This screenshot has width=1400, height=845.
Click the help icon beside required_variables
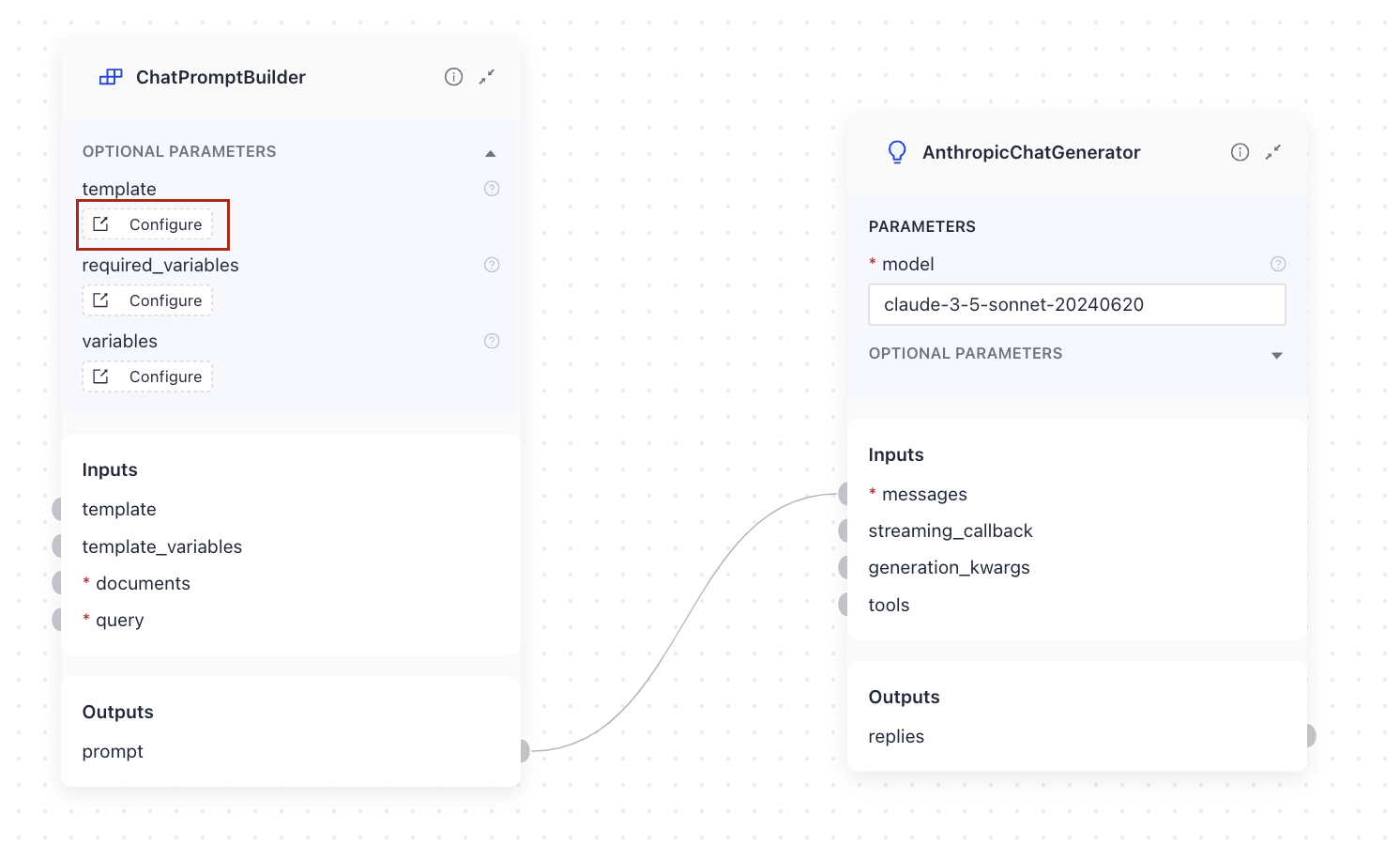[x=492, y=265]
